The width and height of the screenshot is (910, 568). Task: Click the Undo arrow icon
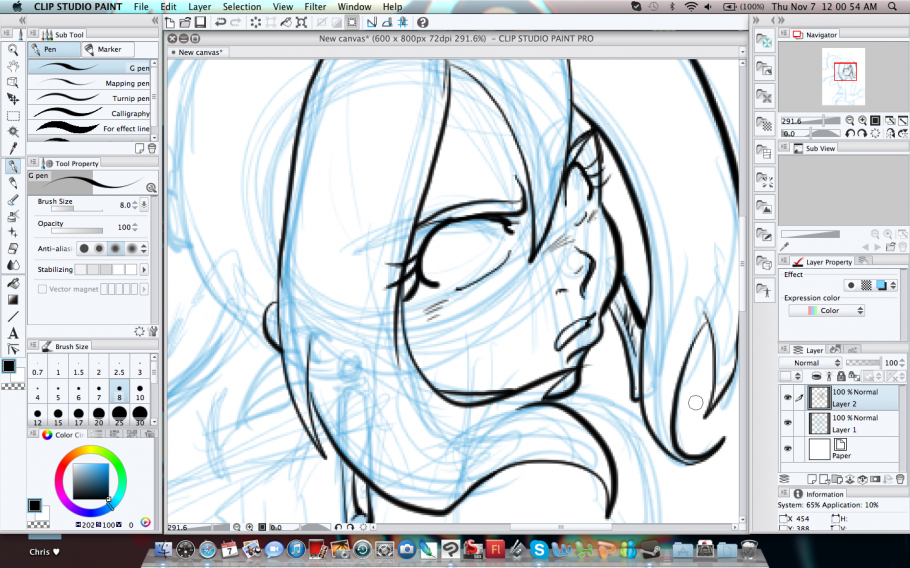221,23
